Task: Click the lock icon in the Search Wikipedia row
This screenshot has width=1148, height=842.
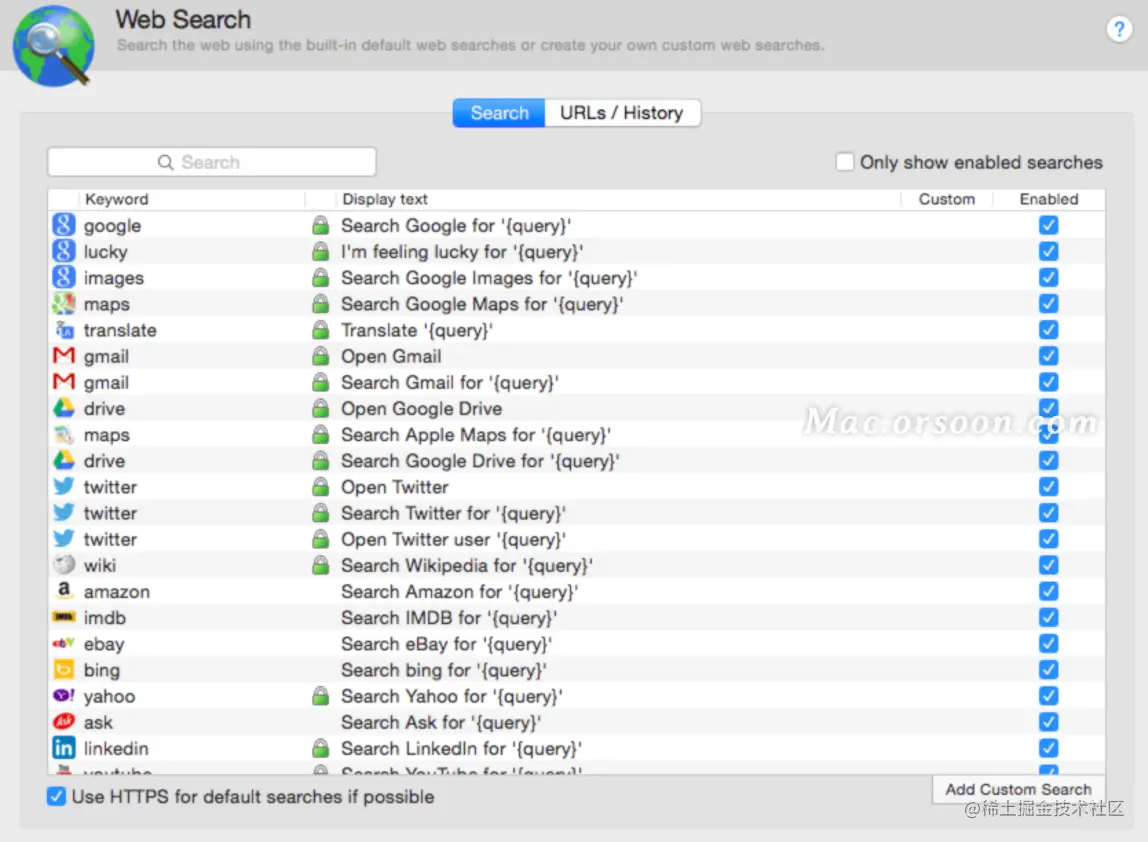Action: pyautogui.click(x=321, y=565)
